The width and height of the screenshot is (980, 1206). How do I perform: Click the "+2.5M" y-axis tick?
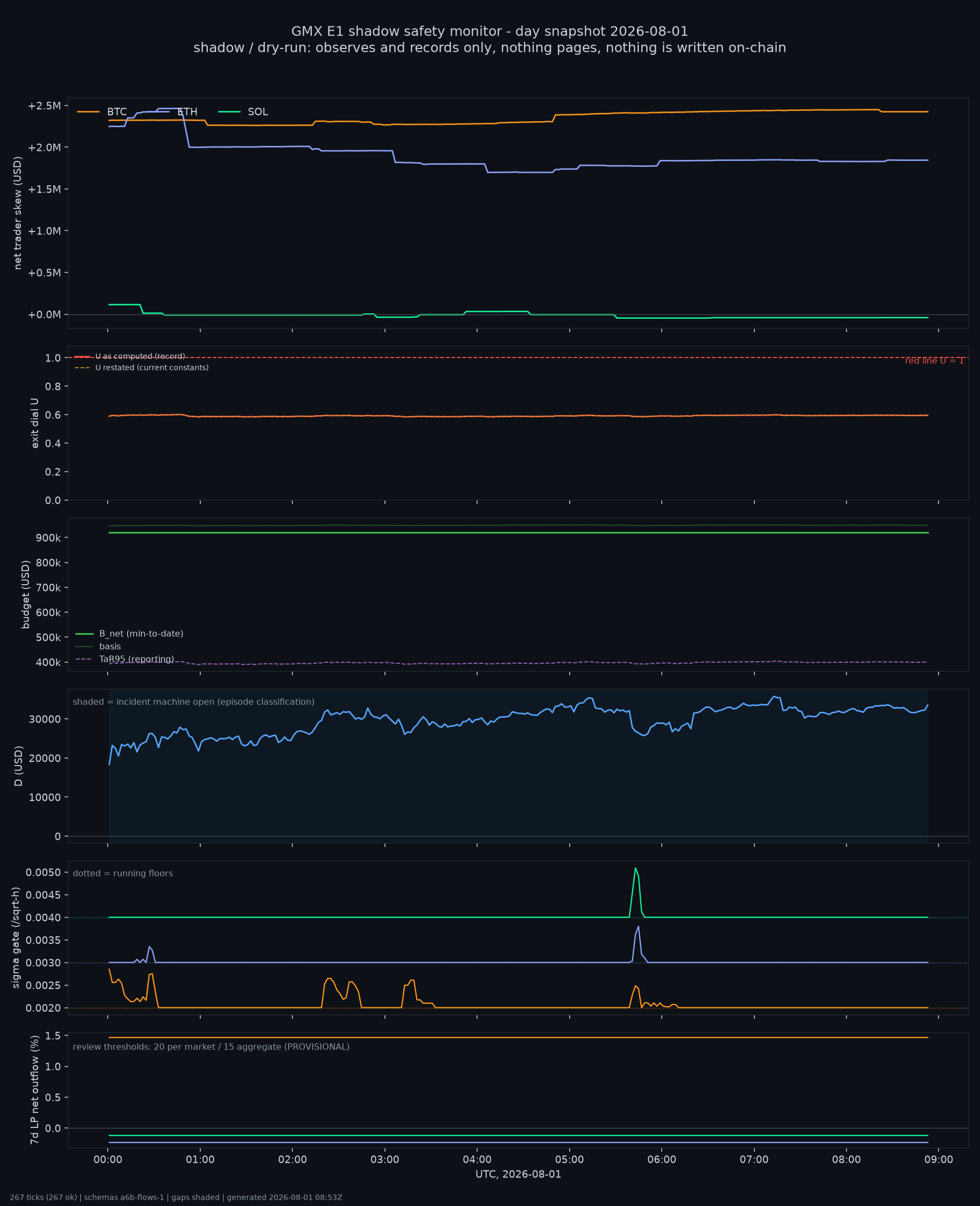tap(44, 106)
